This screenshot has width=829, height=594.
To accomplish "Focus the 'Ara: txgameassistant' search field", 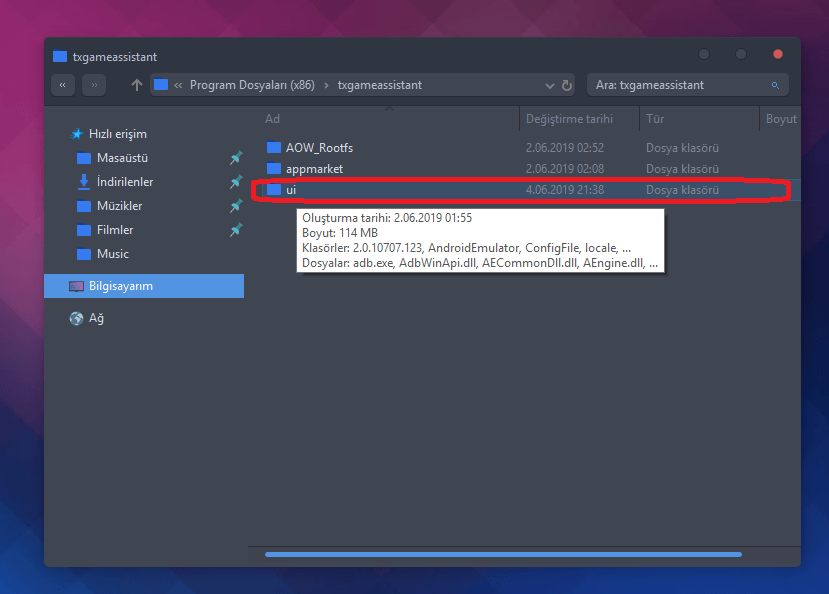I will coord(688,85).
